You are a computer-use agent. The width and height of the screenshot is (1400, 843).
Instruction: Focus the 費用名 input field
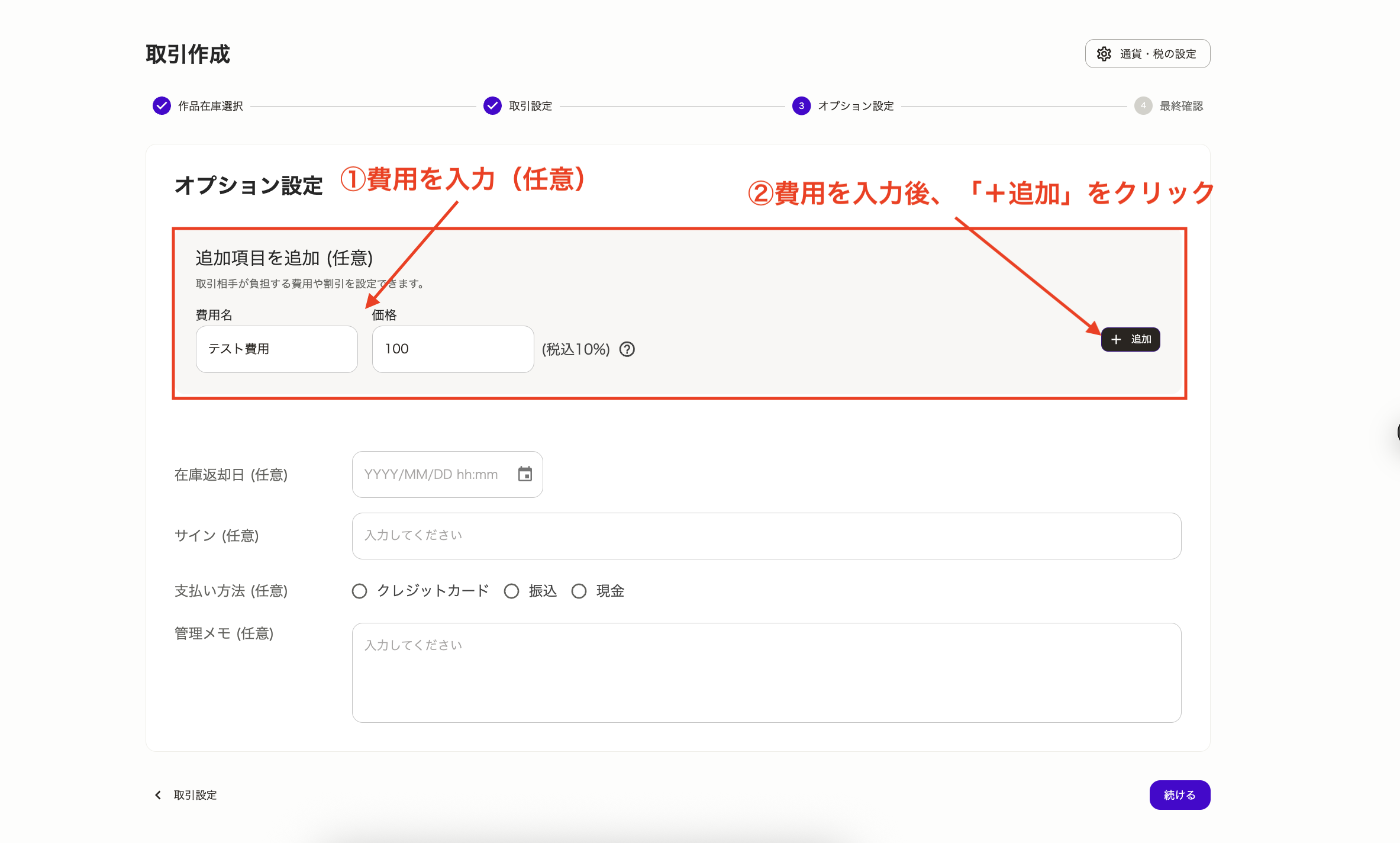(277, 349)
